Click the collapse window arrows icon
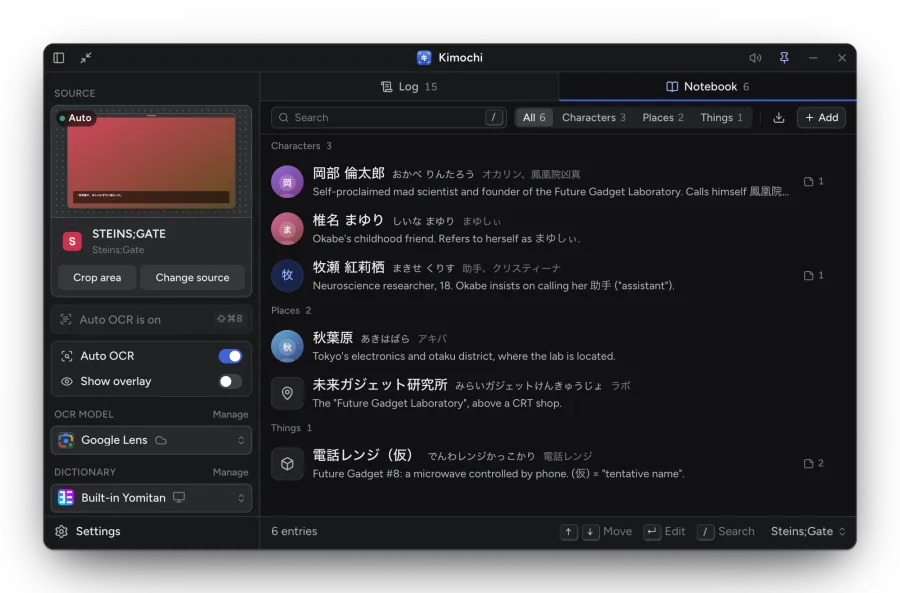 (86, 58)
